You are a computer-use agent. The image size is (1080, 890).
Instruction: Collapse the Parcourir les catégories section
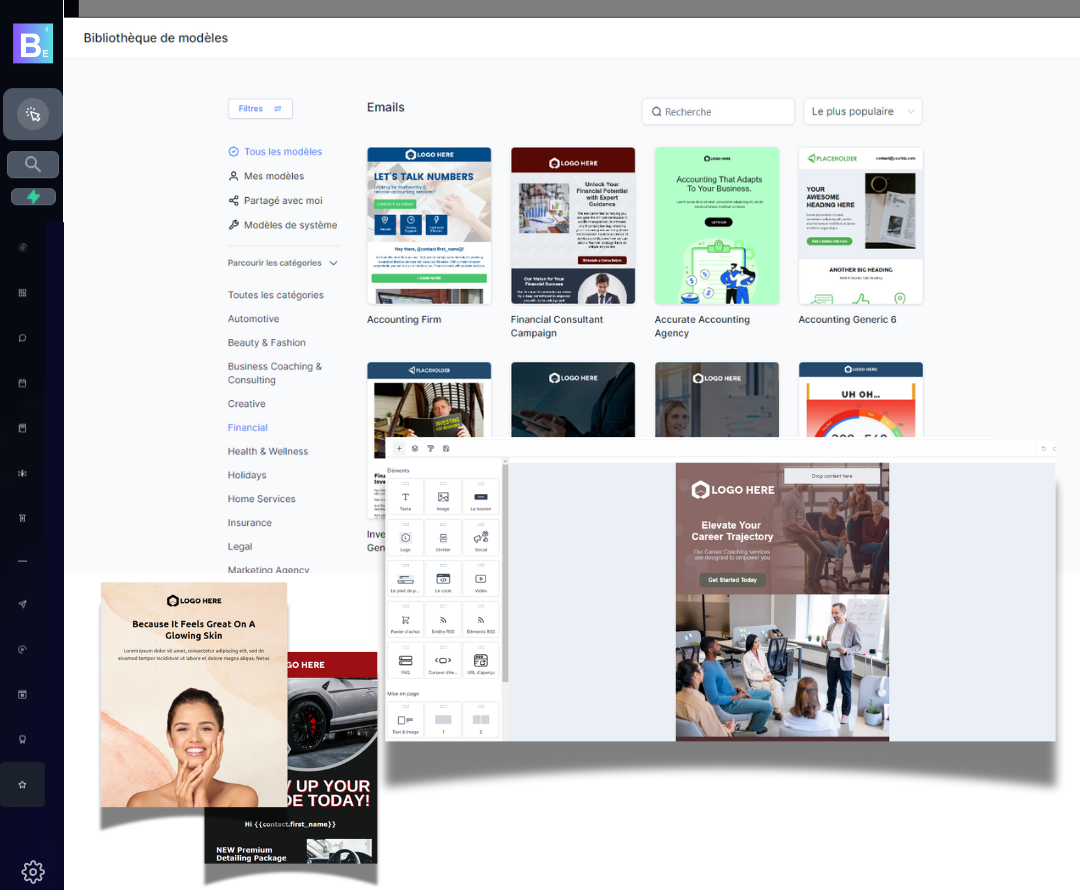point(283,263)
